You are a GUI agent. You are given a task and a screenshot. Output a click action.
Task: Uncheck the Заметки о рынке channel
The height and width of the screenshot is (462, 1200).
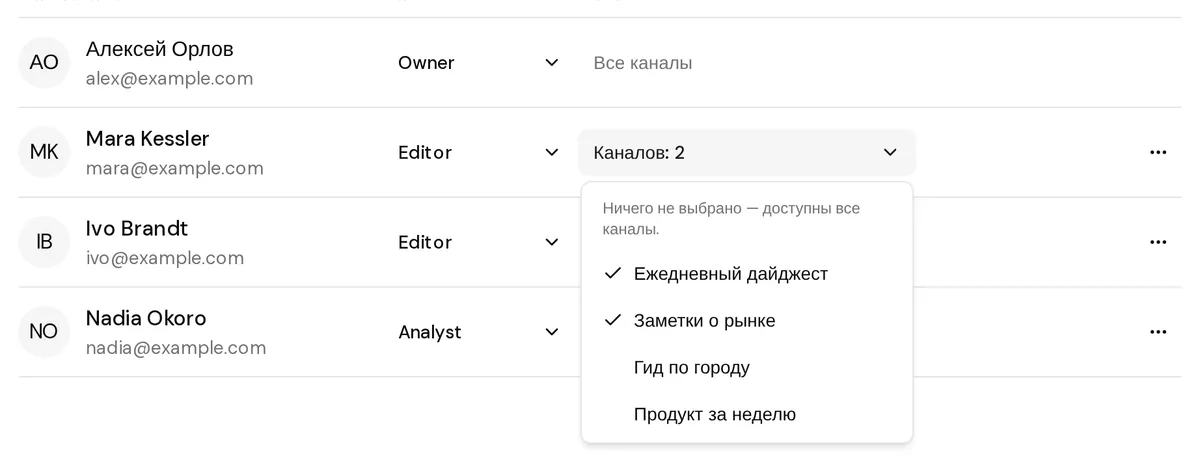(x=747, y=320)
